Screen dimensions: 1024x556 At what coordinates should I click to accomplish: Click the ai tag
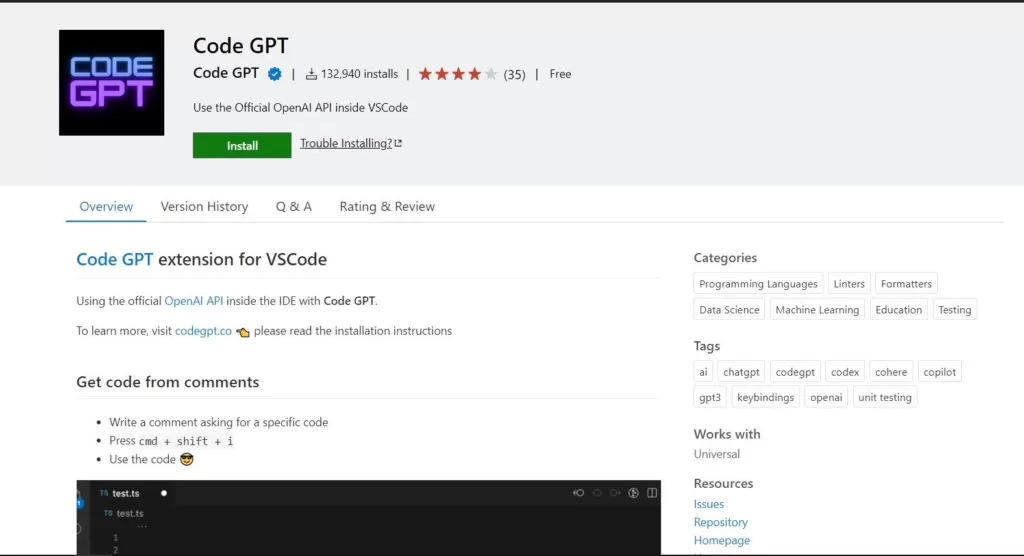[703, 372]
